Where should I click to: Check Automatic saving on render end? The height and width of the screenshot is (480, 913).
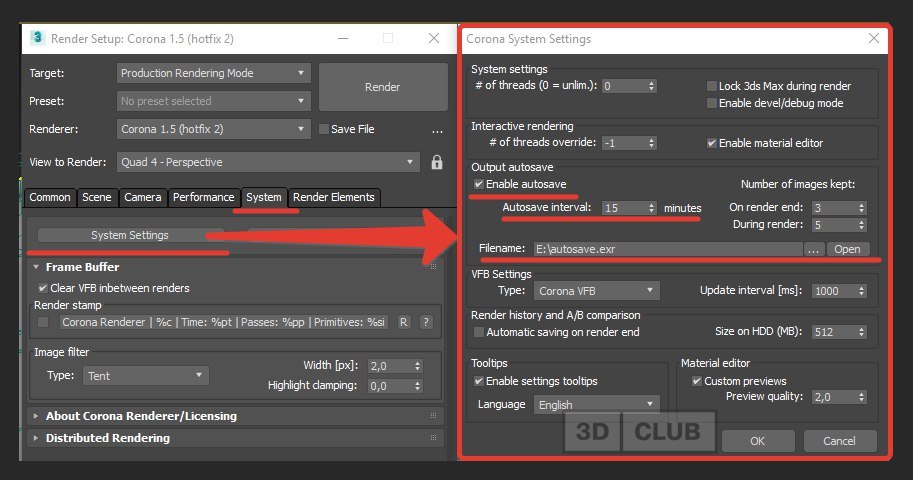coord(479,332)
